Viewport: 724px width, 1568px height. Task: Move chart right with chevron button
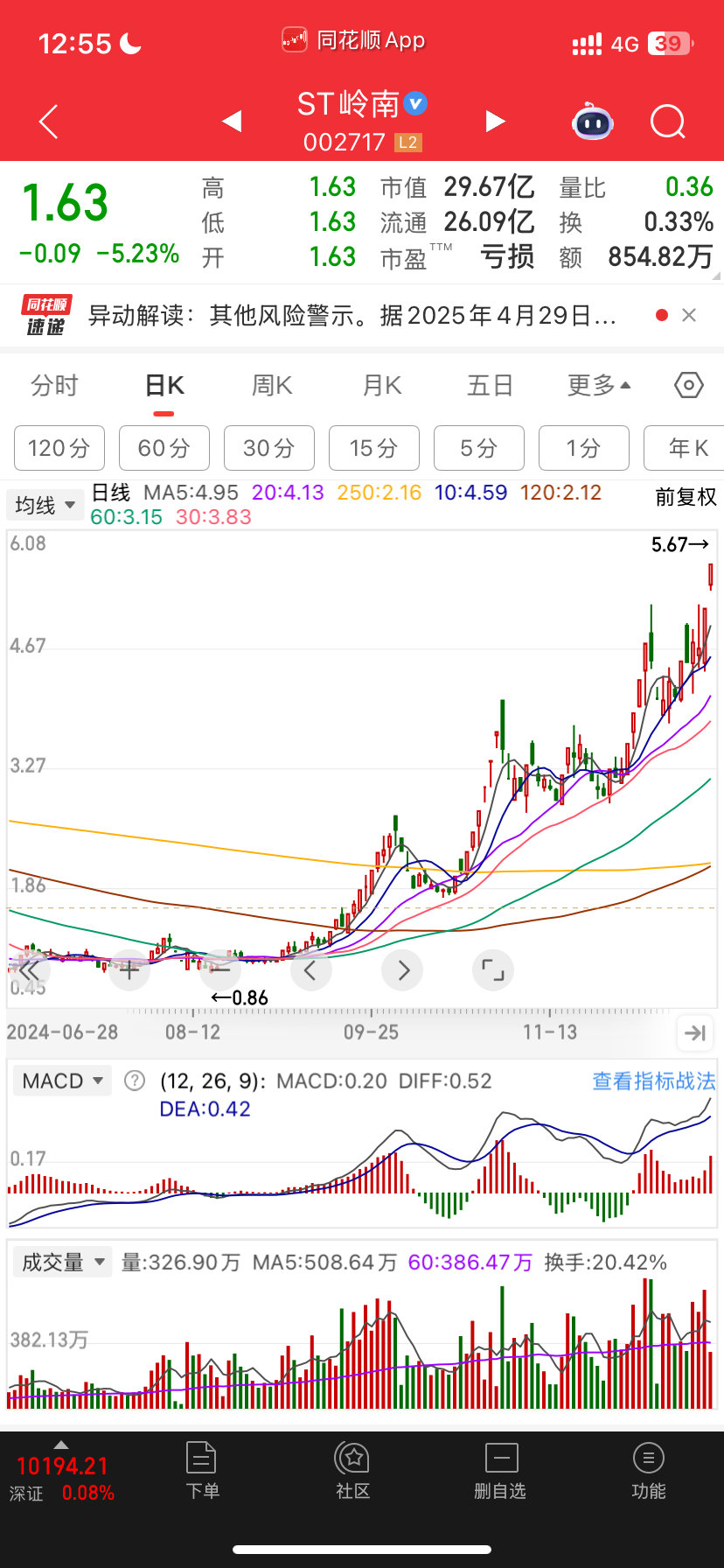click(403, 969)
